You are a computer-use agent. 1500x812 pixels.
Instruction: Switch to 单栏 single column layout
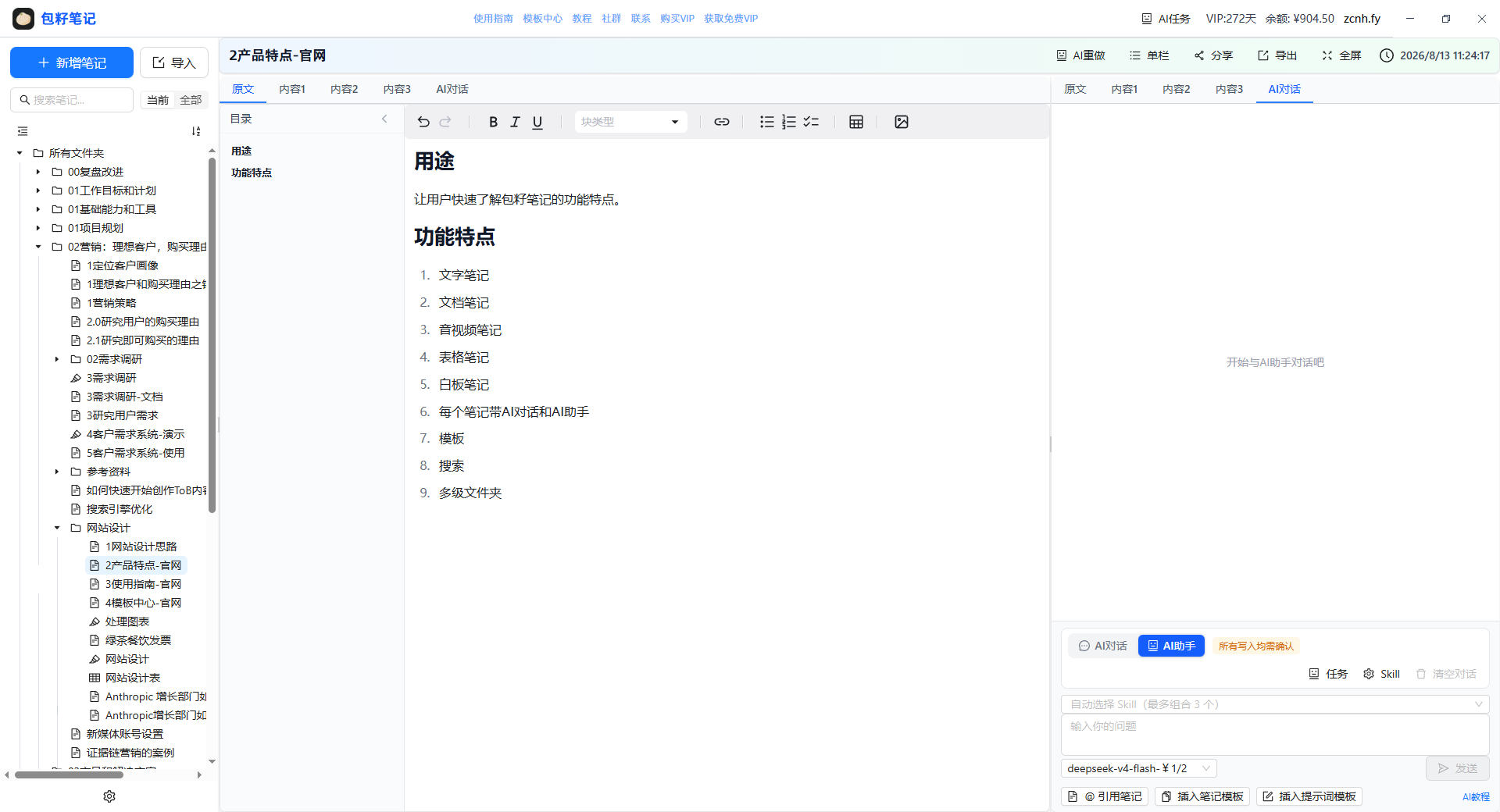coord(1149,55)
